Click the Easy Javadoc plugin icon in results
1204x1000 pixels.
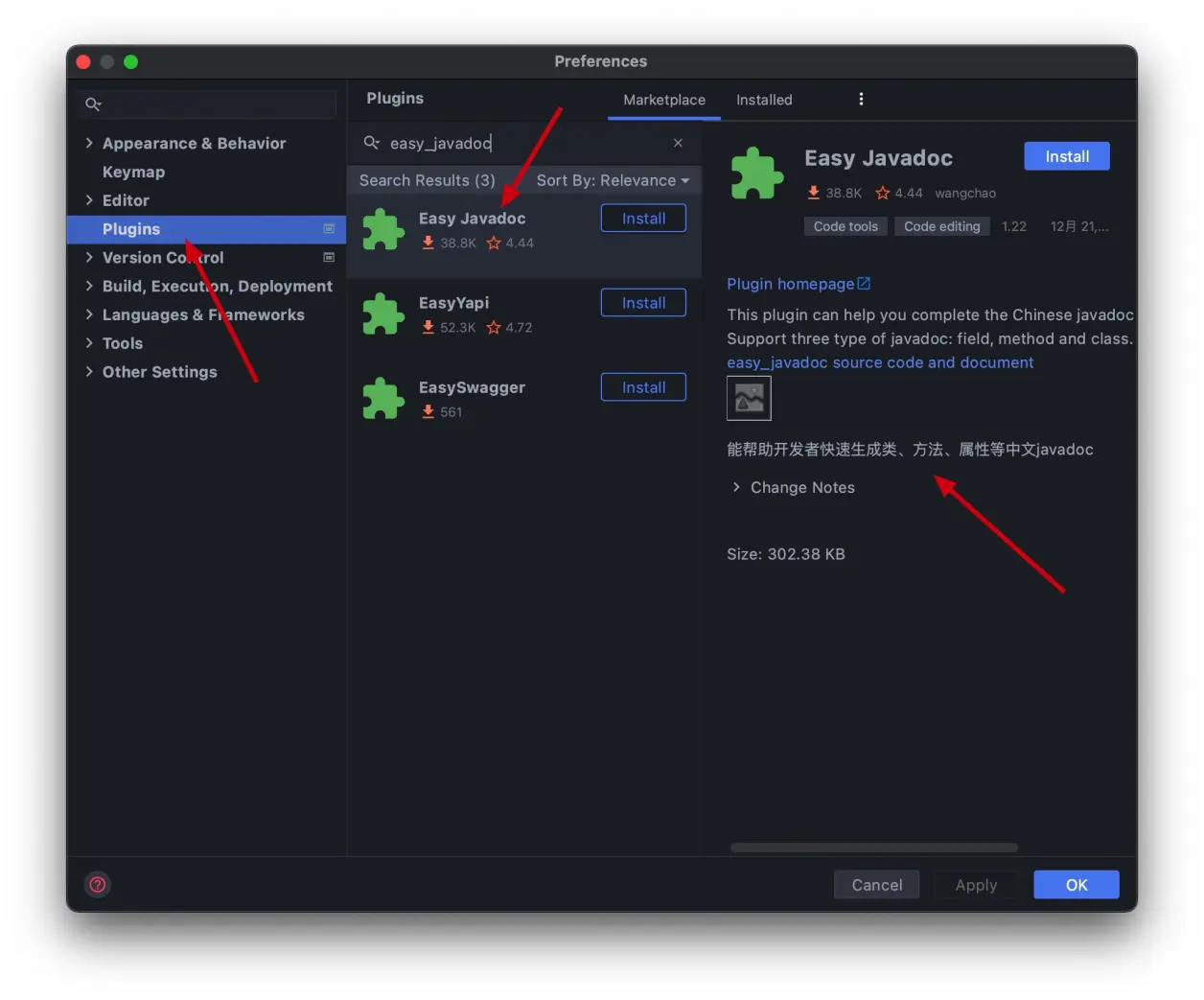point(383,230)
